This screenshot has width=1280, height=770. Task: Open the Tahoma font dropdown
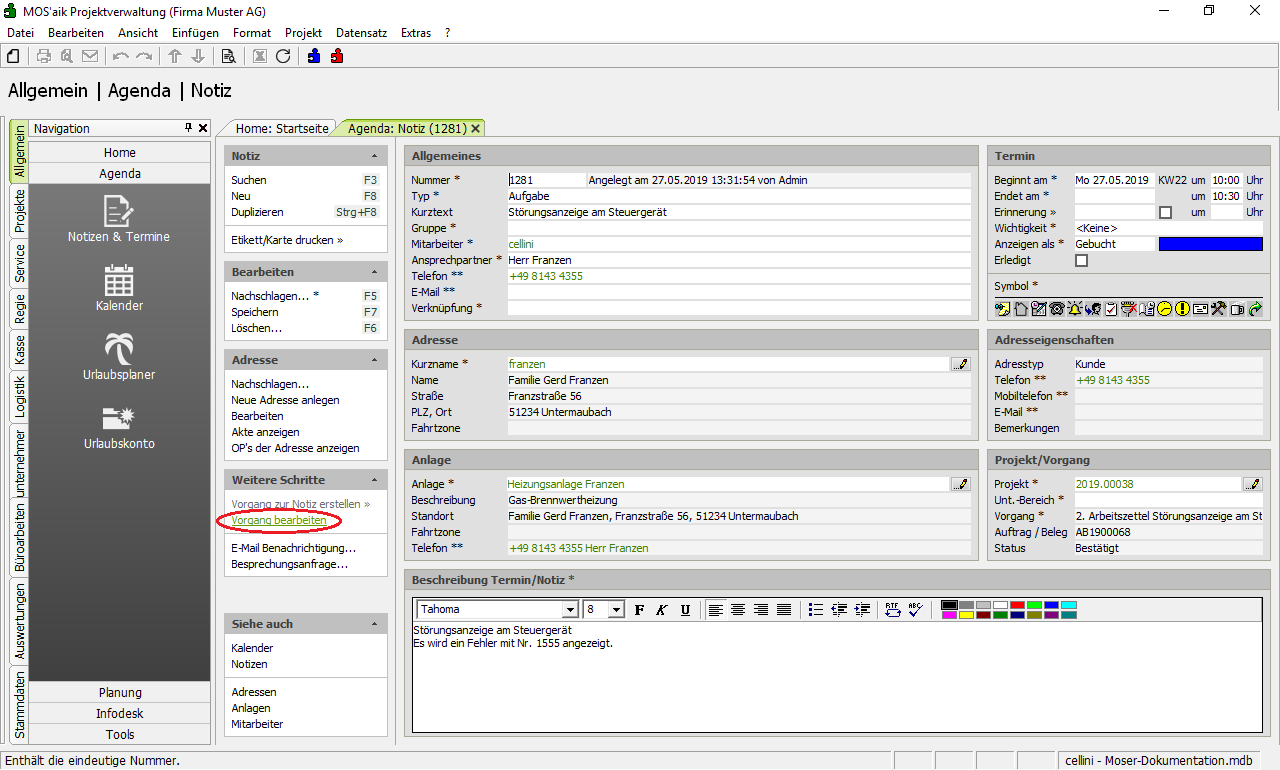[570, 610]
